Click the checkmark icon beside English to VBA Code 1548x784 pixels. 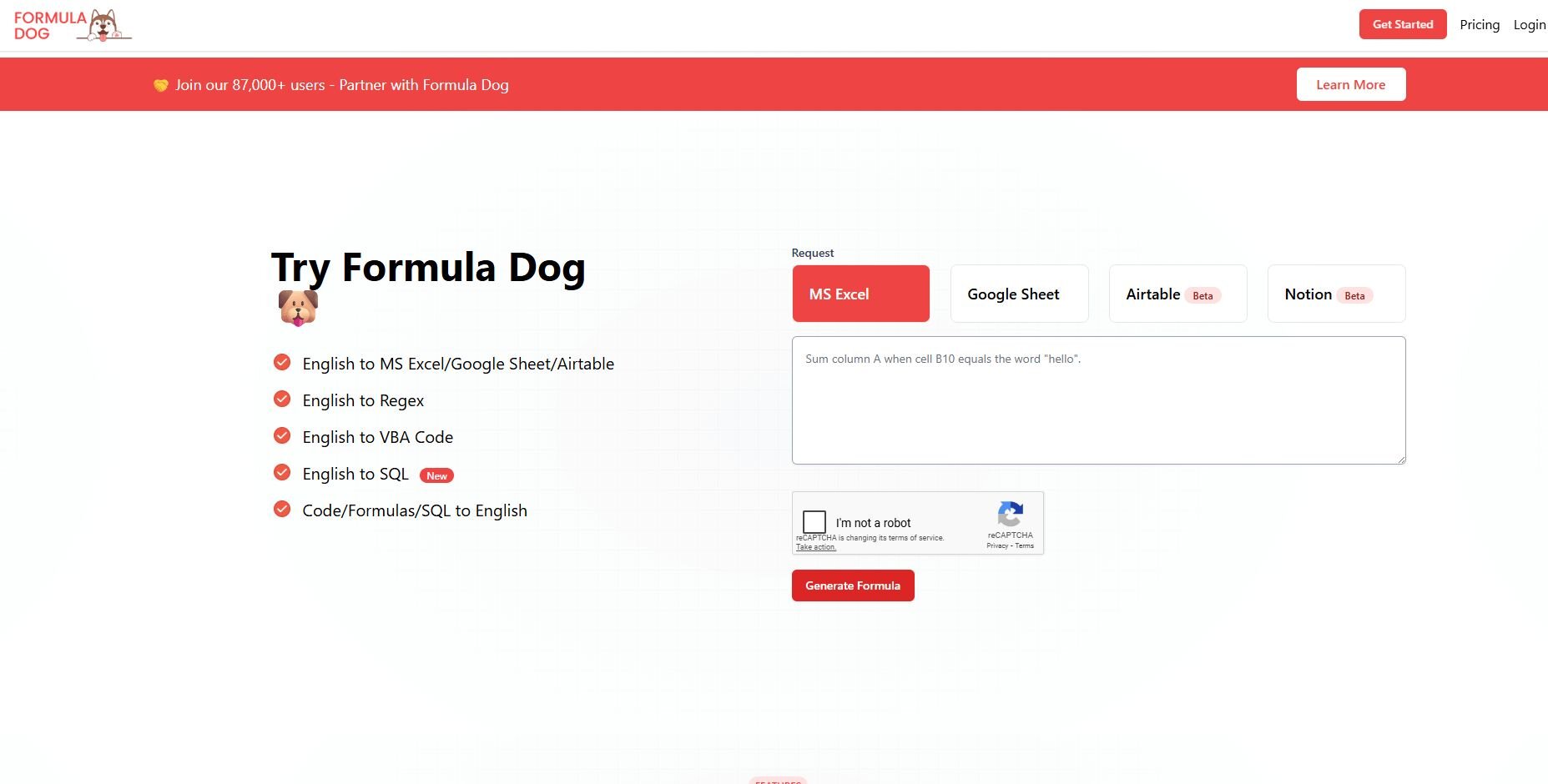pyautogui.click(x=282, y=436)
